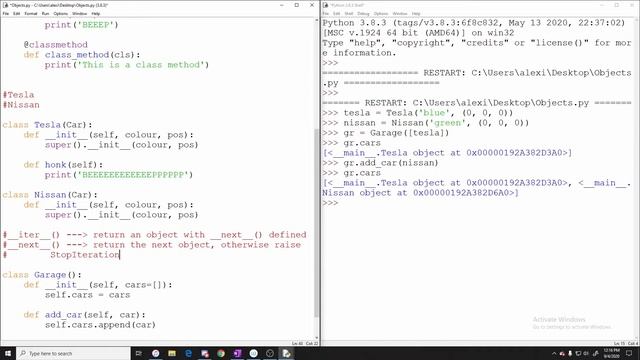Click 'print('BEEEEEEEEEEEPPPPPP')' line in editor
The image size is (640, 360).
click(x=119, y=175)
